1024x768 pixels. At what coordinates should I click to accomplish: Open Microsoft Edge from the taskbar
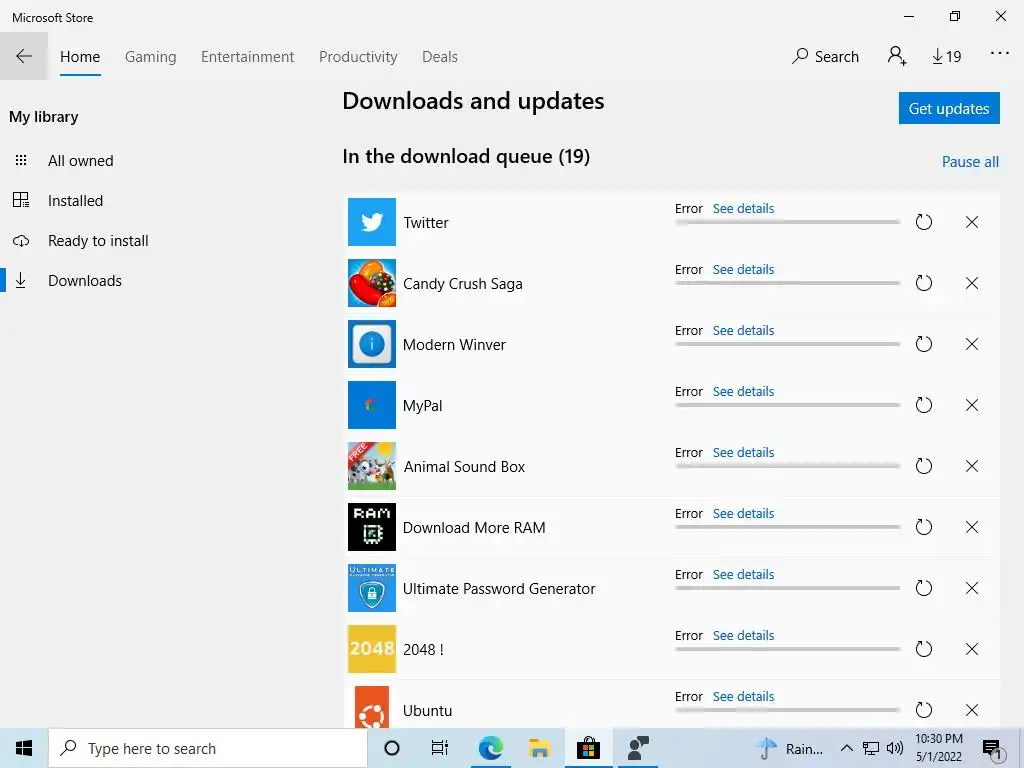[x=490, y=748]
